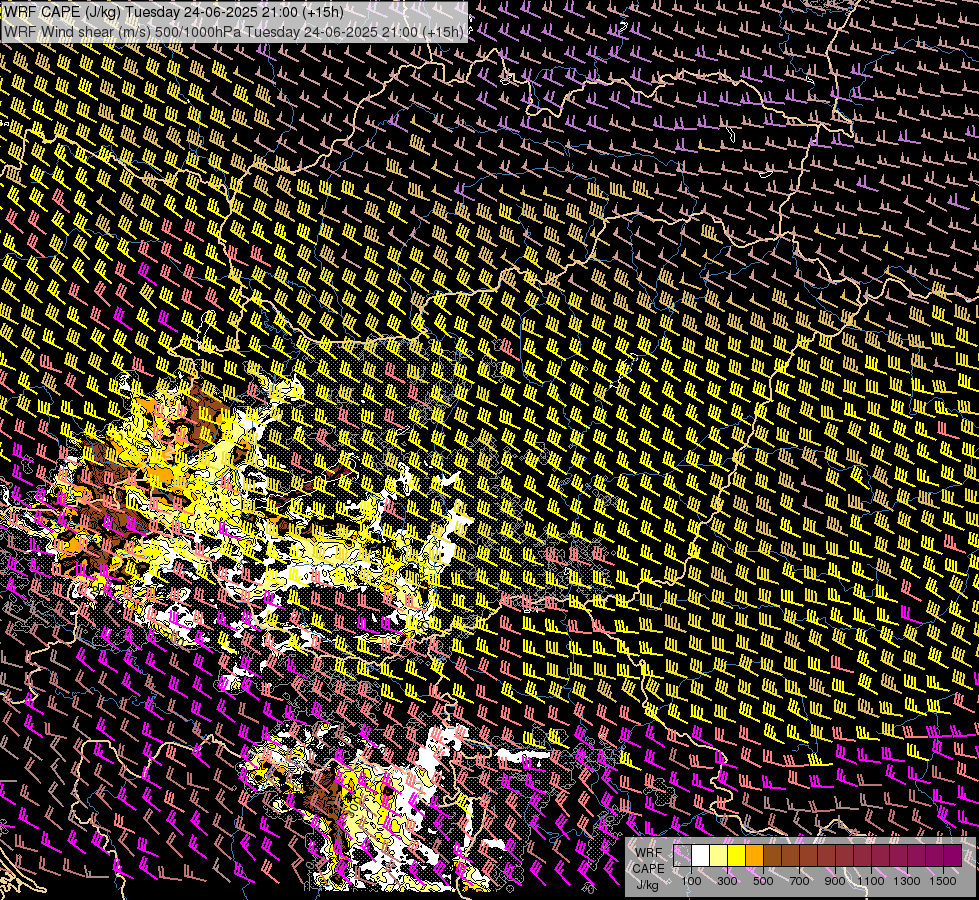
Task: Click the legend value 1300
Action: click(x=907, y=881)
